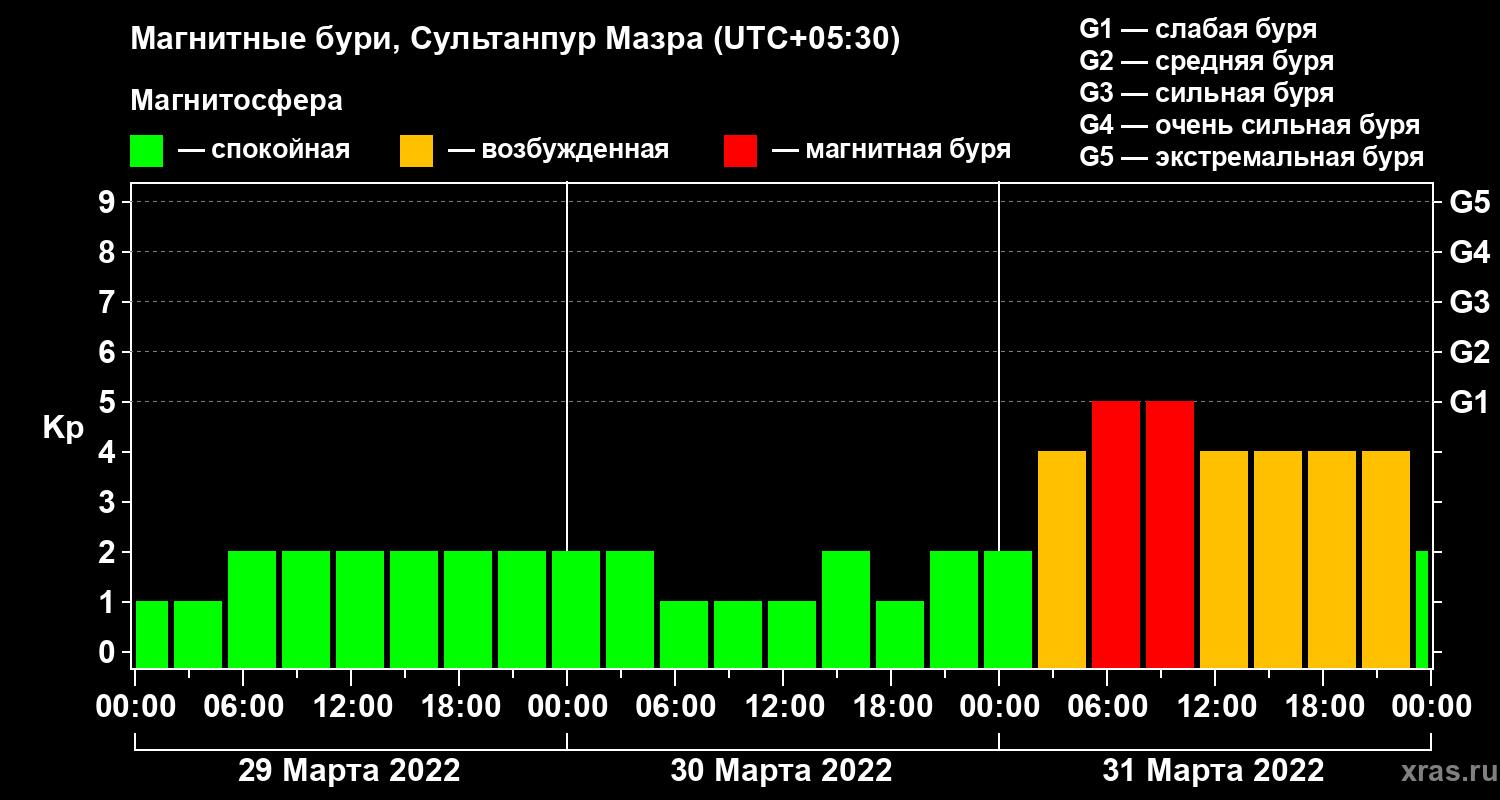This screenshot has height=800, width=1500.
Task: Click the '29 Марта 2022' date label
Action: tap(349, 771)
